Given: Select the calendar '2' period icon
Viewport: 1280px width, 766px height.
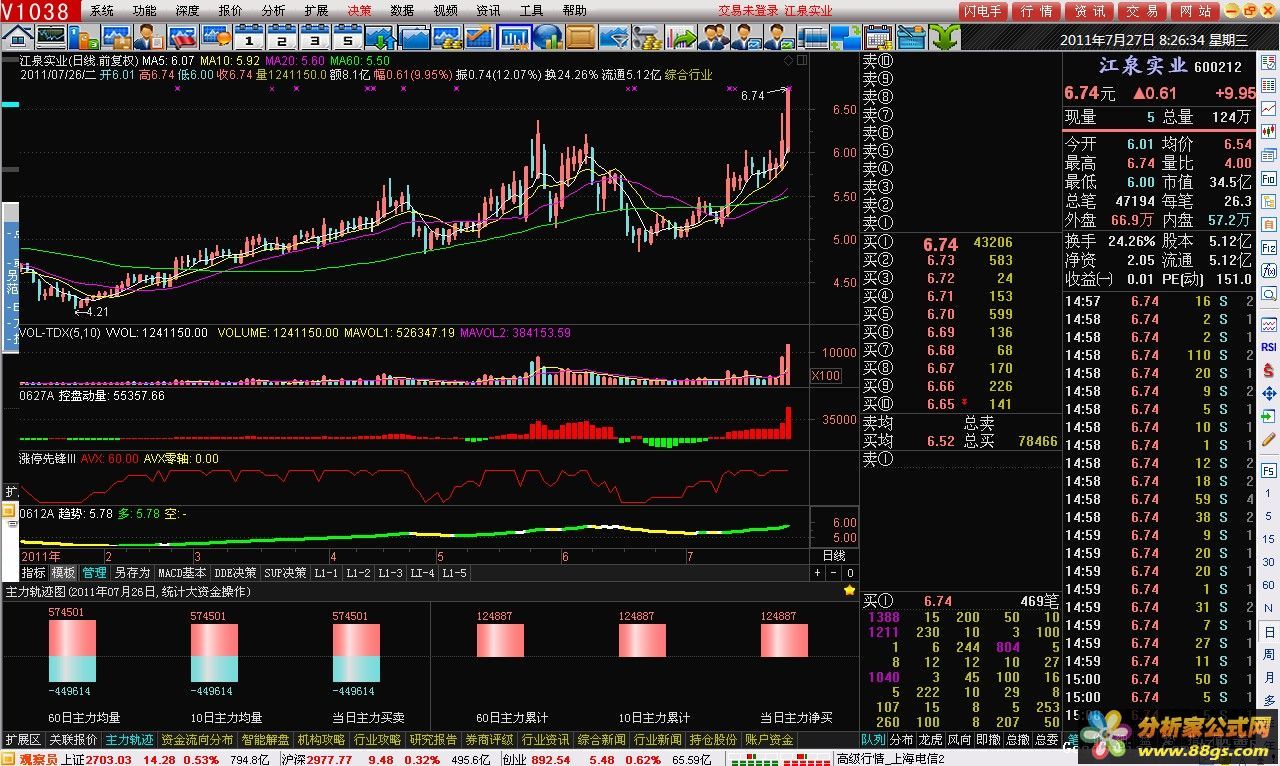Looking at the screenshot, I should pyautogui.click(x=282, y=37).
